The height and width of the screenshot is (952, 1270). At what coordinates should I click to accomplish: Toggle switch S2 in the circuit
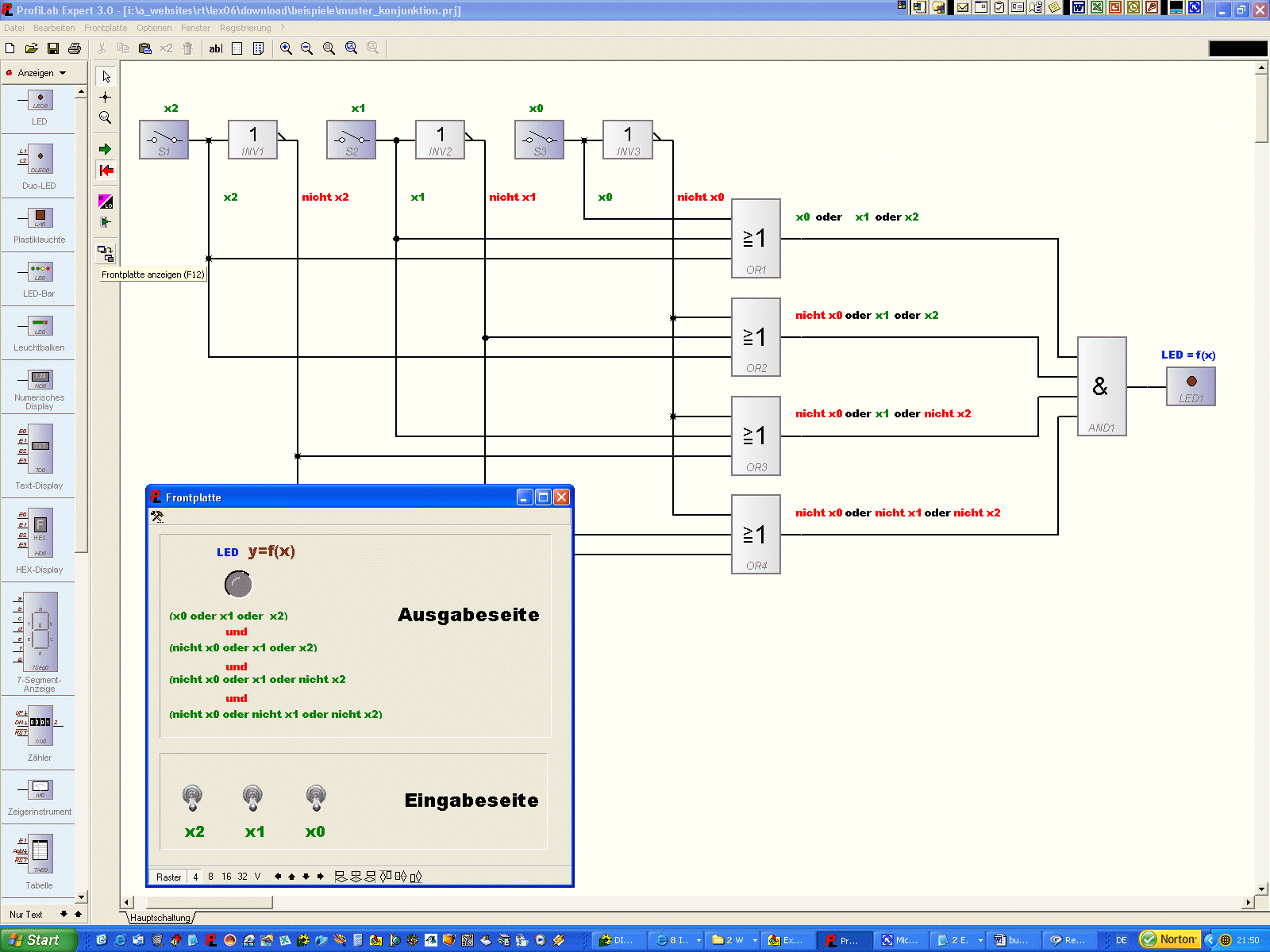pyautogui.click(x=352, y=140)
